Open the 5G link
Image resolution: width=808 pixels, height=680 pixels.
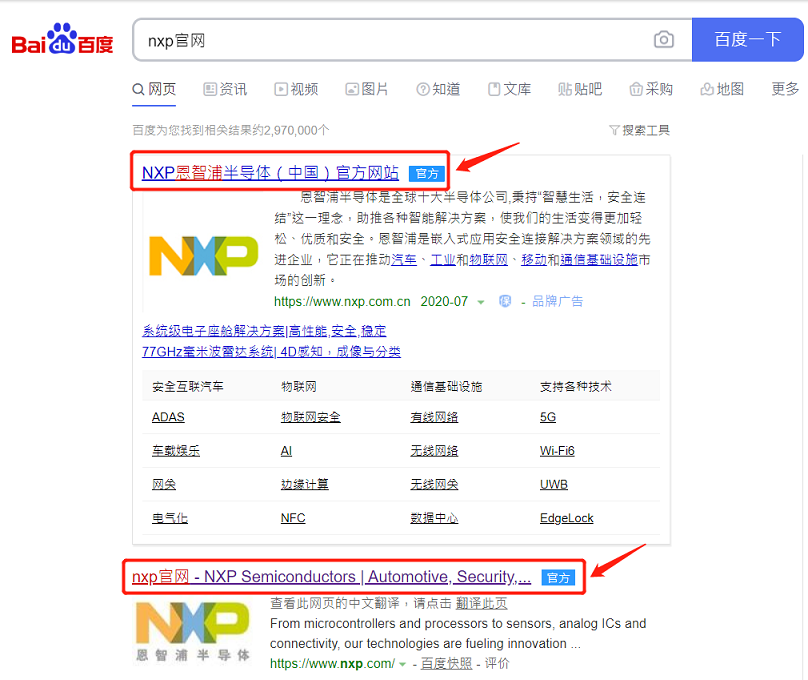tap(548, 417)
